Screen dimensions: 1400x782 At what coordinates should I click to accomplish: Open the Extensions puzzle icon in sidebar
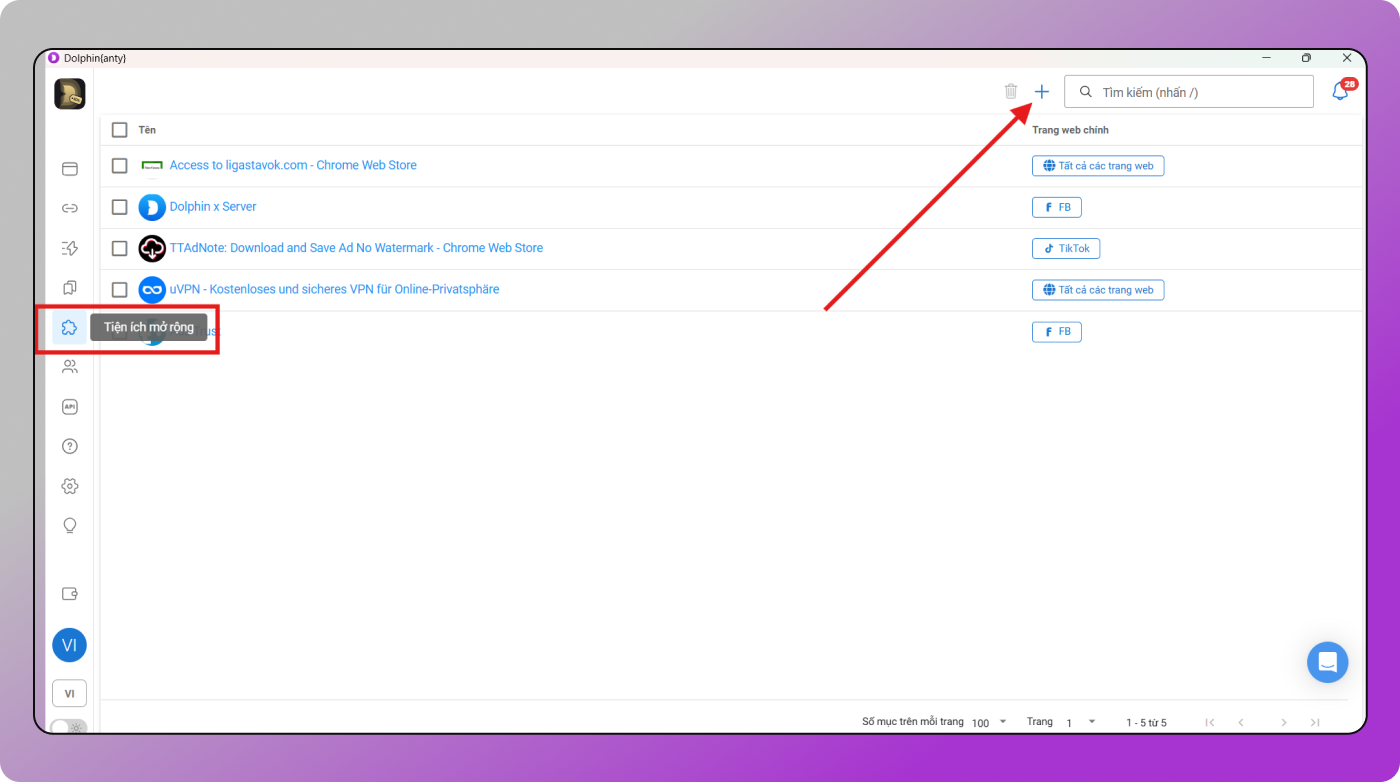pos(69,327)
